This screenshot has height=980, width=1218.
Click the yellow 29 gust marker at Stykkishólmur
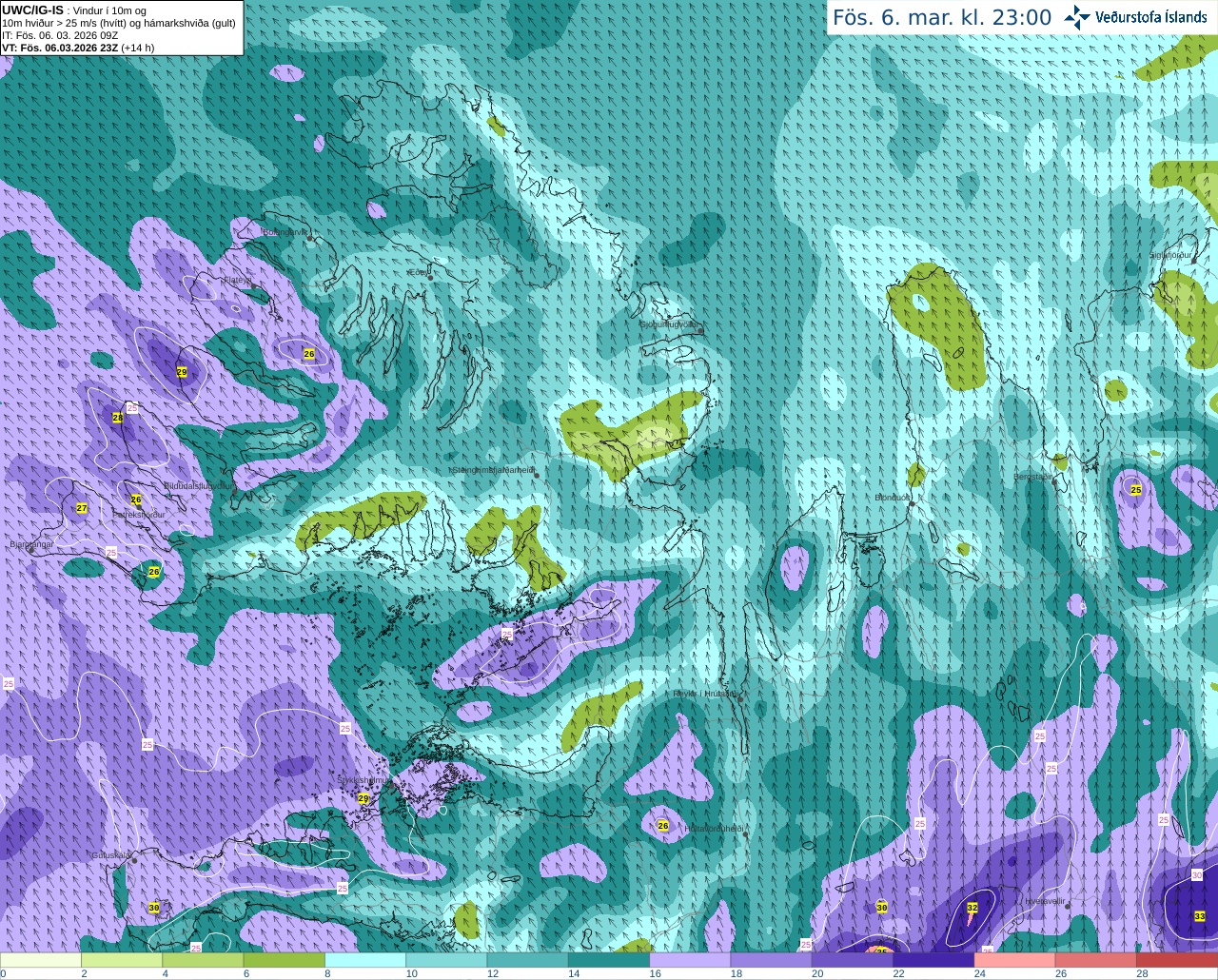pyautogui.click(x=363, y=798)
